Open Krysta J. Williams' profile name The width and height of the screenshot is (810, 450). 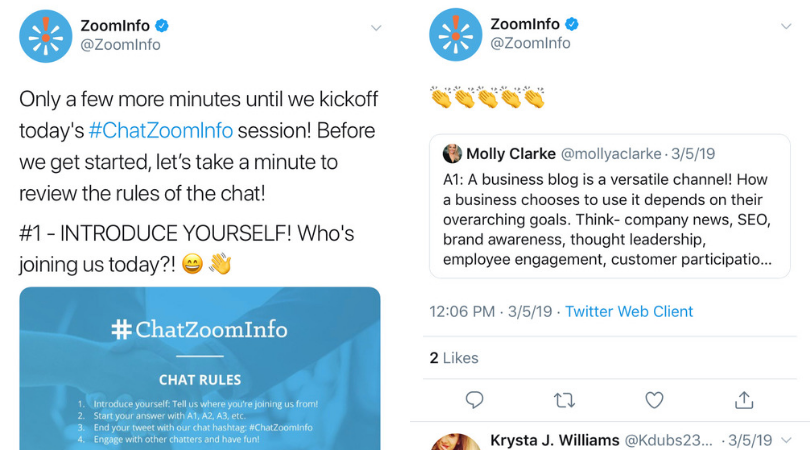point(554,440)
